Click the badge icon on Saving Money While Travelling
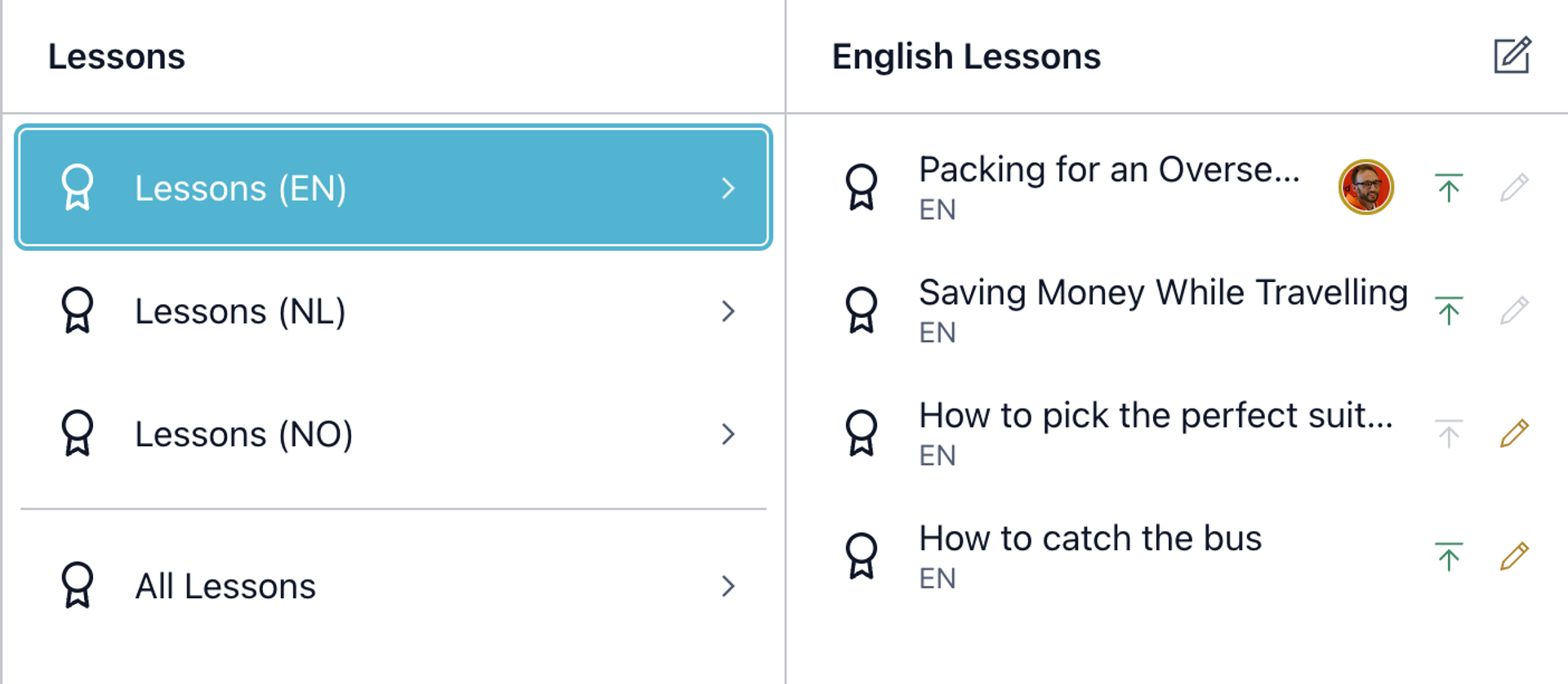Image resolution: width=1568 pixels, height=684 pixels. 862,311
